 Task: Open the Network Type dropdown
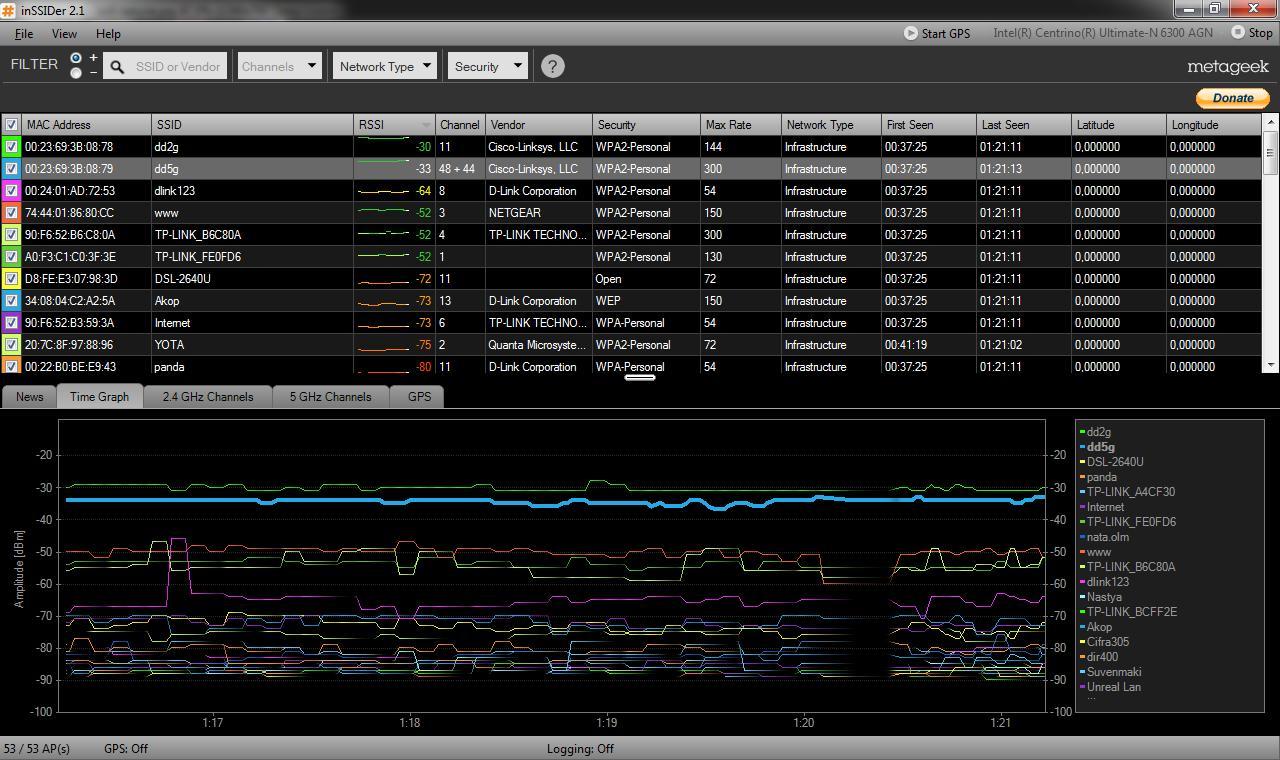click(385, 67)
